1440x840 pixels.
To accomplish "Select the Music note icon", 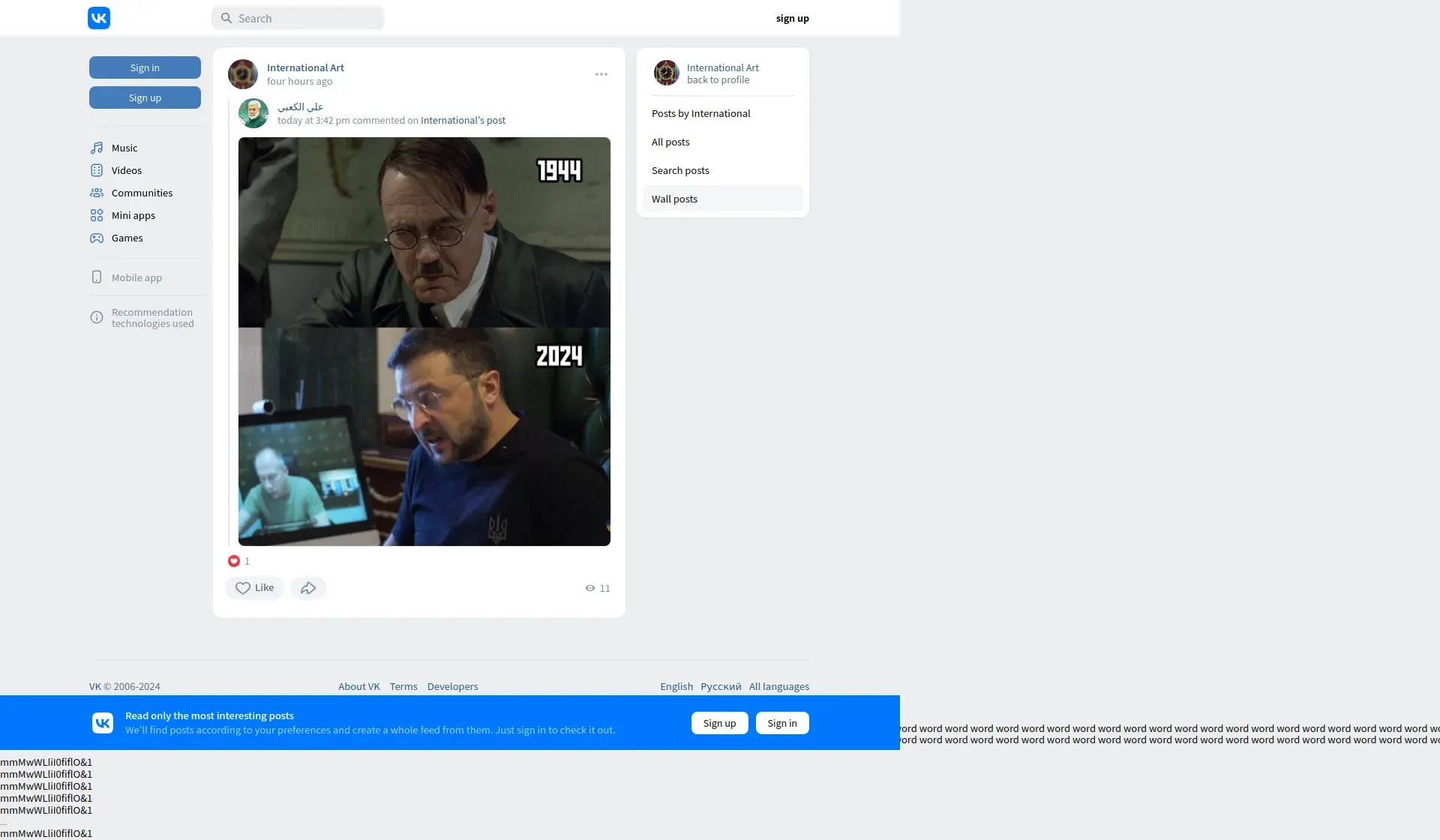I will pyautogui.click(x=97, y=148).
